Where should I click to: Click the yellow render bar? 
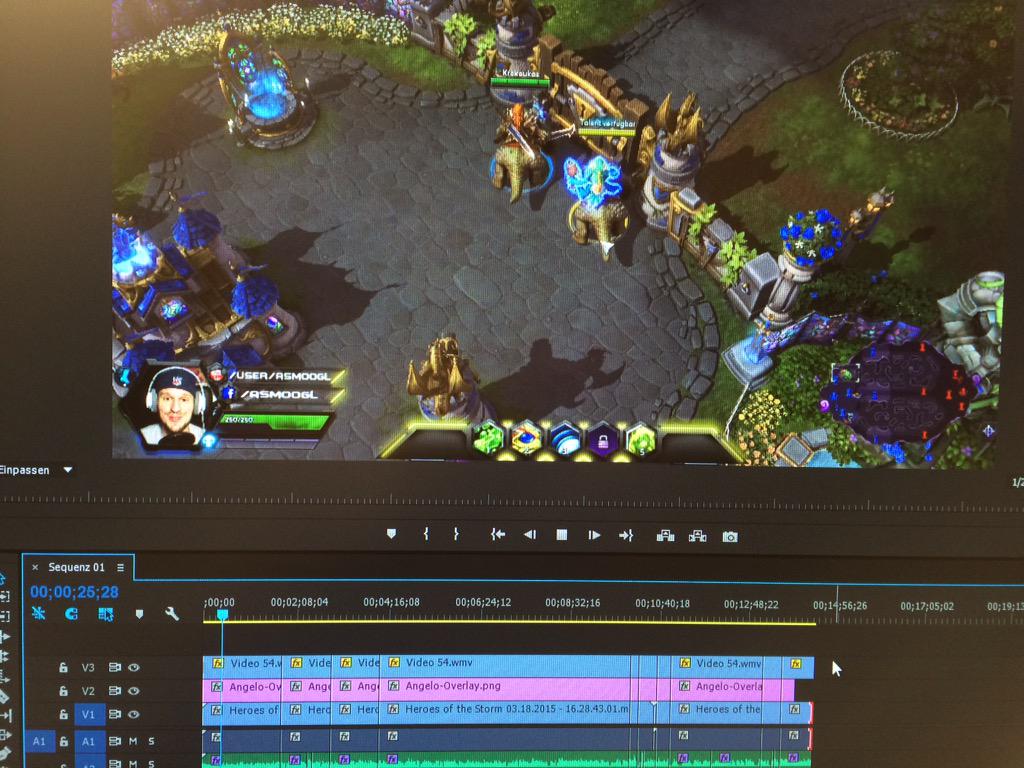point(509,622)
